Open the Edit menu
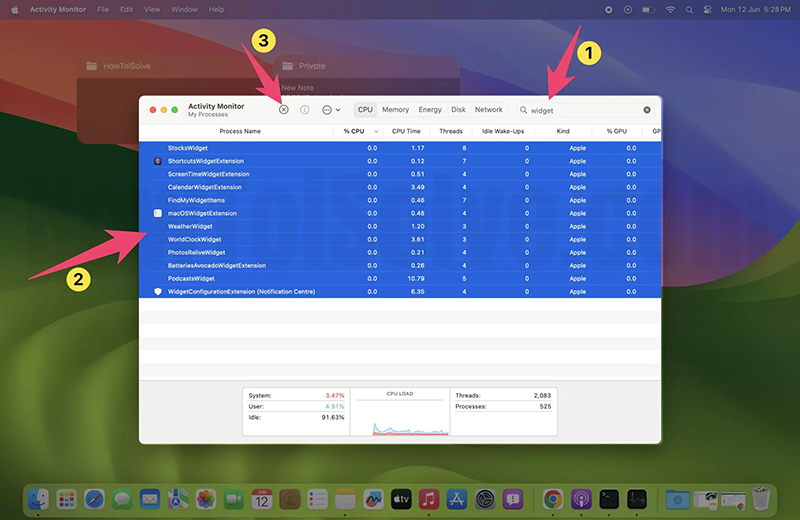Screen dimensions: 800x520 [x=127, y=9]
